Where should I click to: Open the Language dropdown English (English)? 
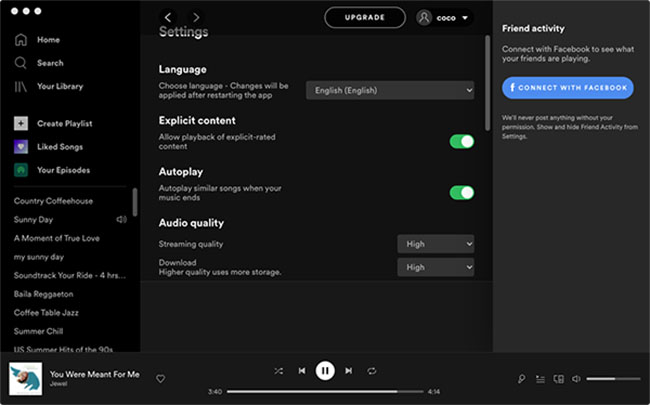tap(390, 90)
